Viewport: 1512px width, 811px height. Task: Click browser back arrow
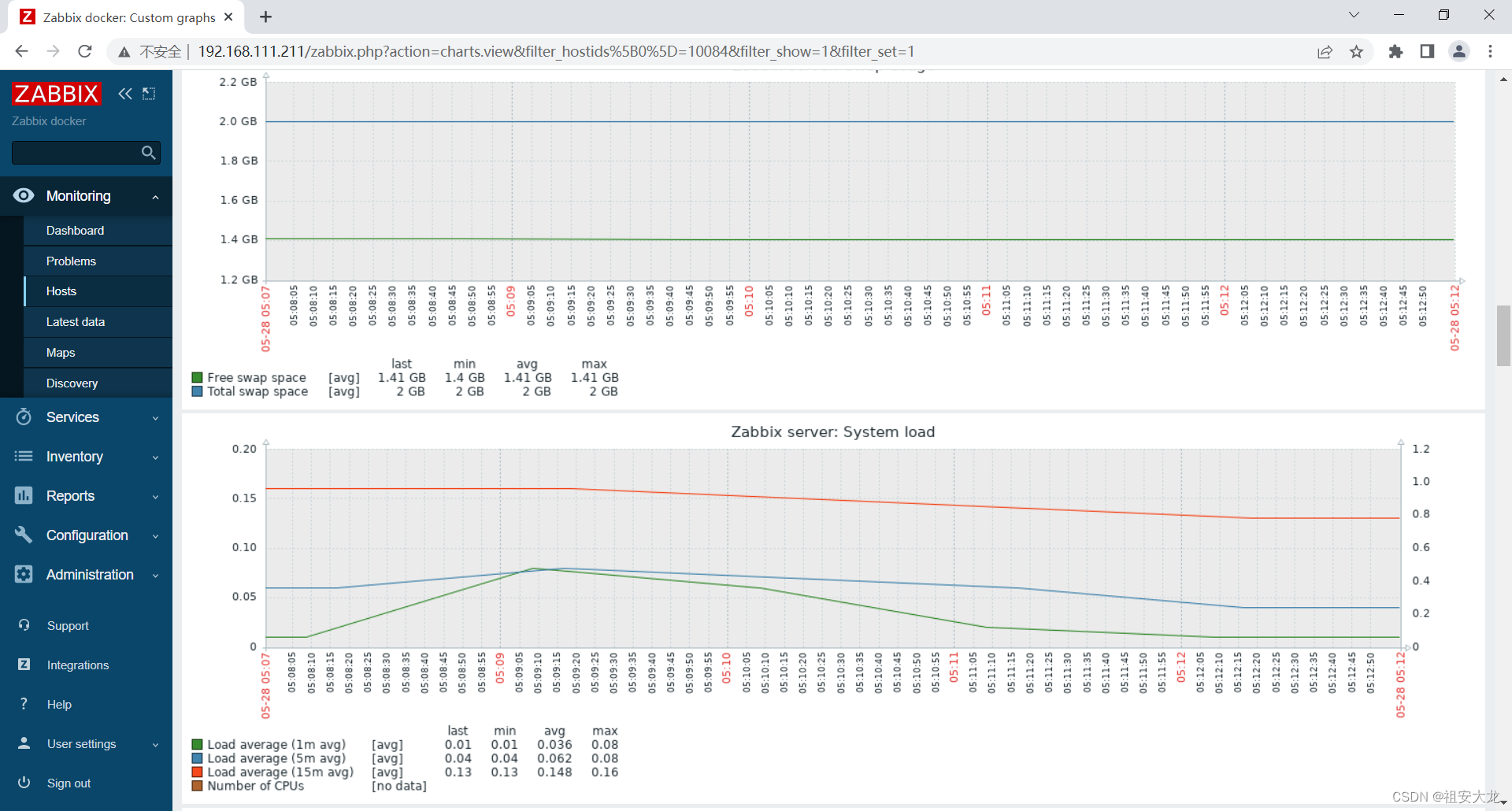[x=21, y=51]
